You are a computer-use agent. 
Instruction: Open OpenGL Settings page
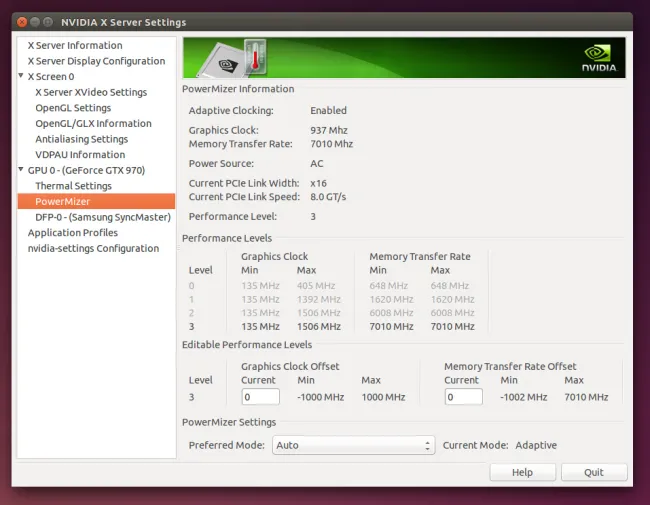click(73, 108)
